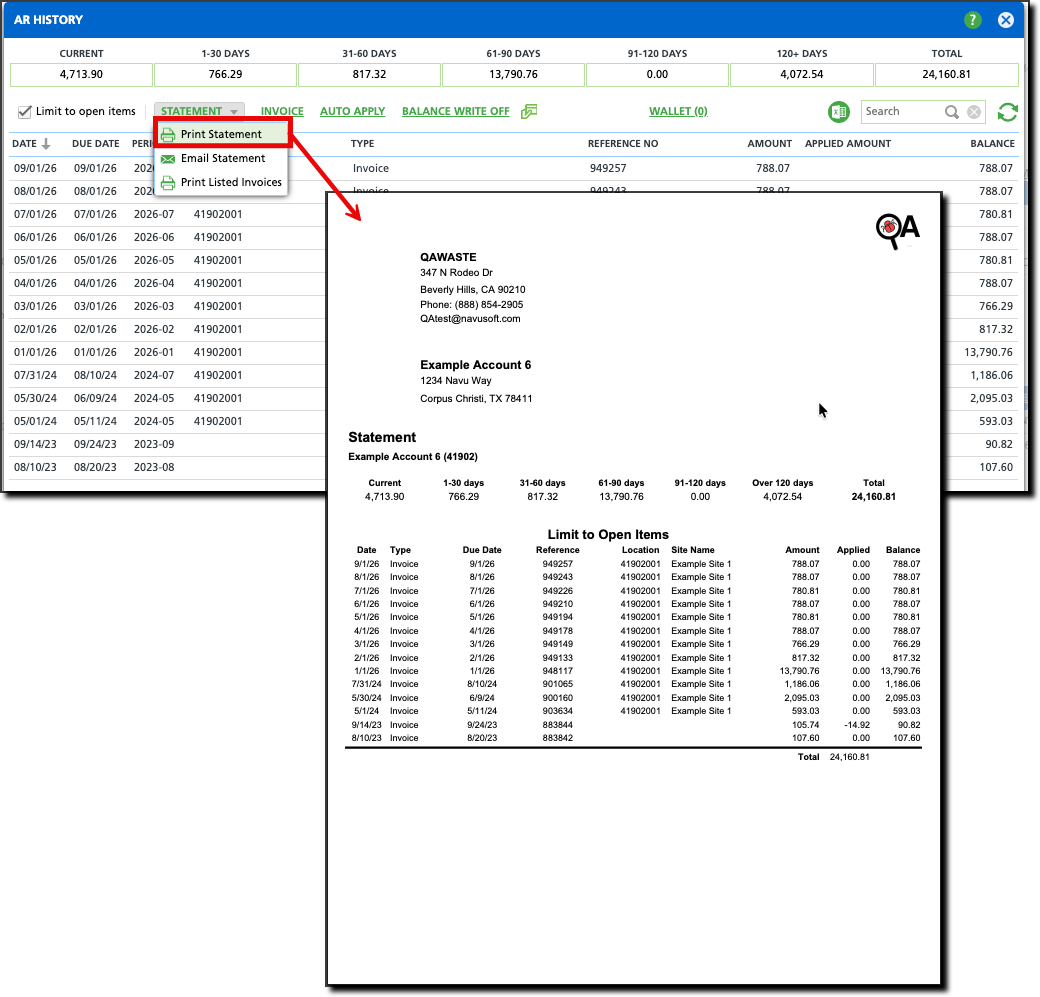The height and width of the screenshot is (997, 1040).
Task: Click reference 948117 in the statement preview
Action: pyautogui.click(x=557, y=671)
